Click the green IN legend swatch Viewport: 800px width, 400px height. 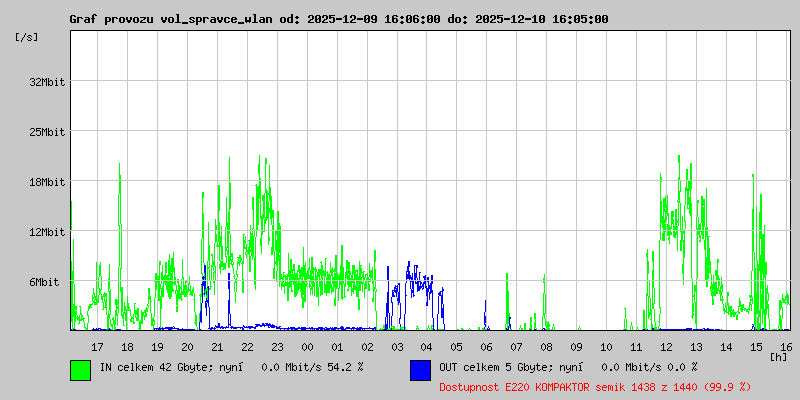pos(81,370)
